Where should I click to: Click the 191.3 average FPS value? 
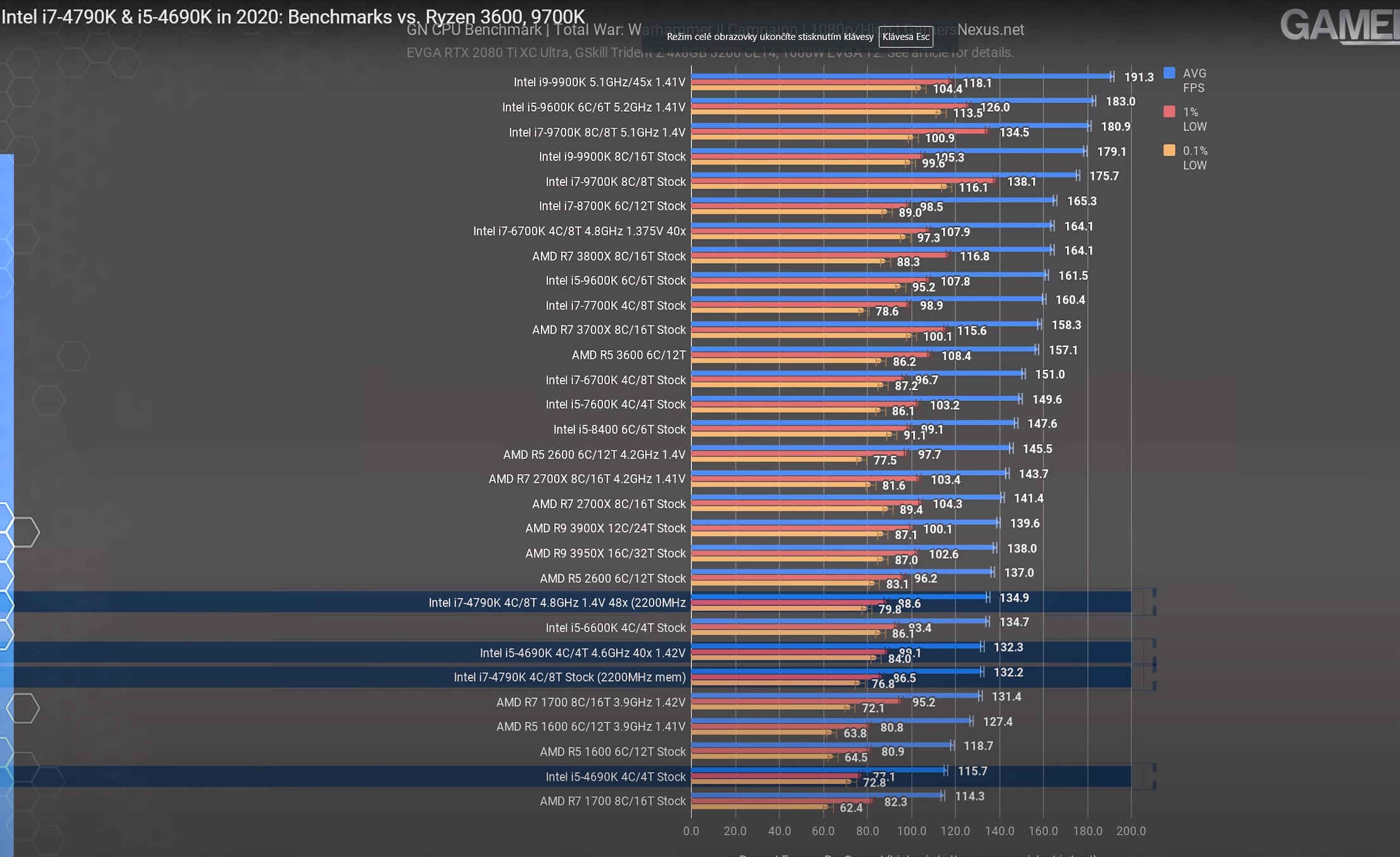tap(1138, 77)
